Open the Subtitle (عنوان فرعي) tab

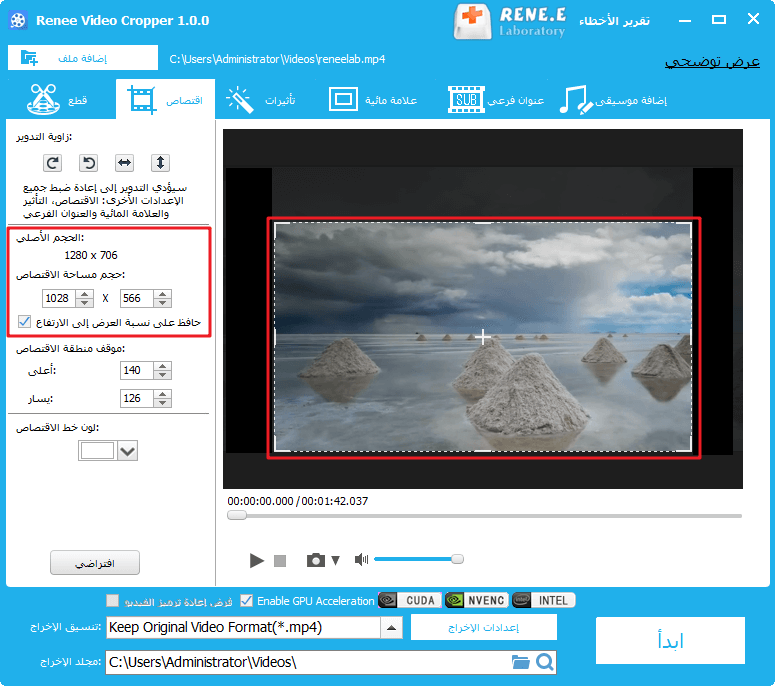(496, 100)
